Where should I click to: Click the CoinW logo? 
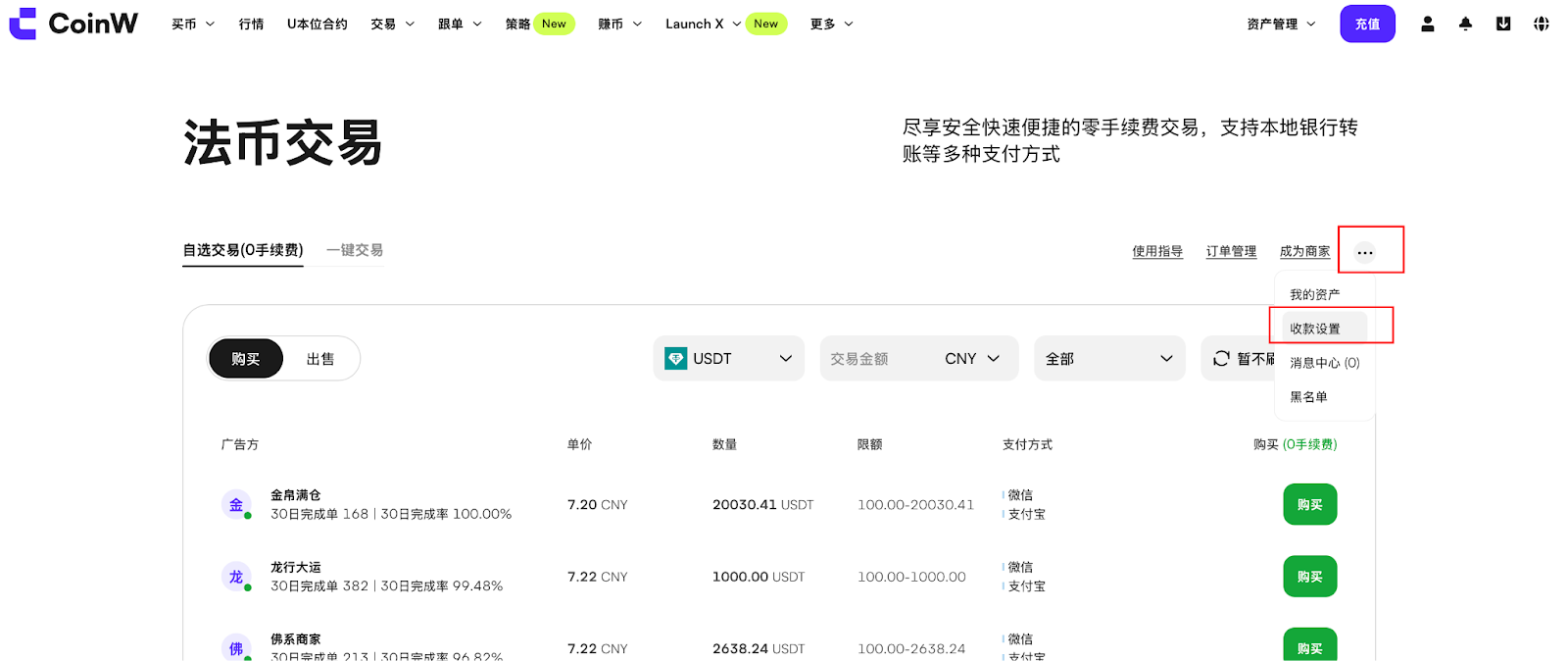coord(73,24)
